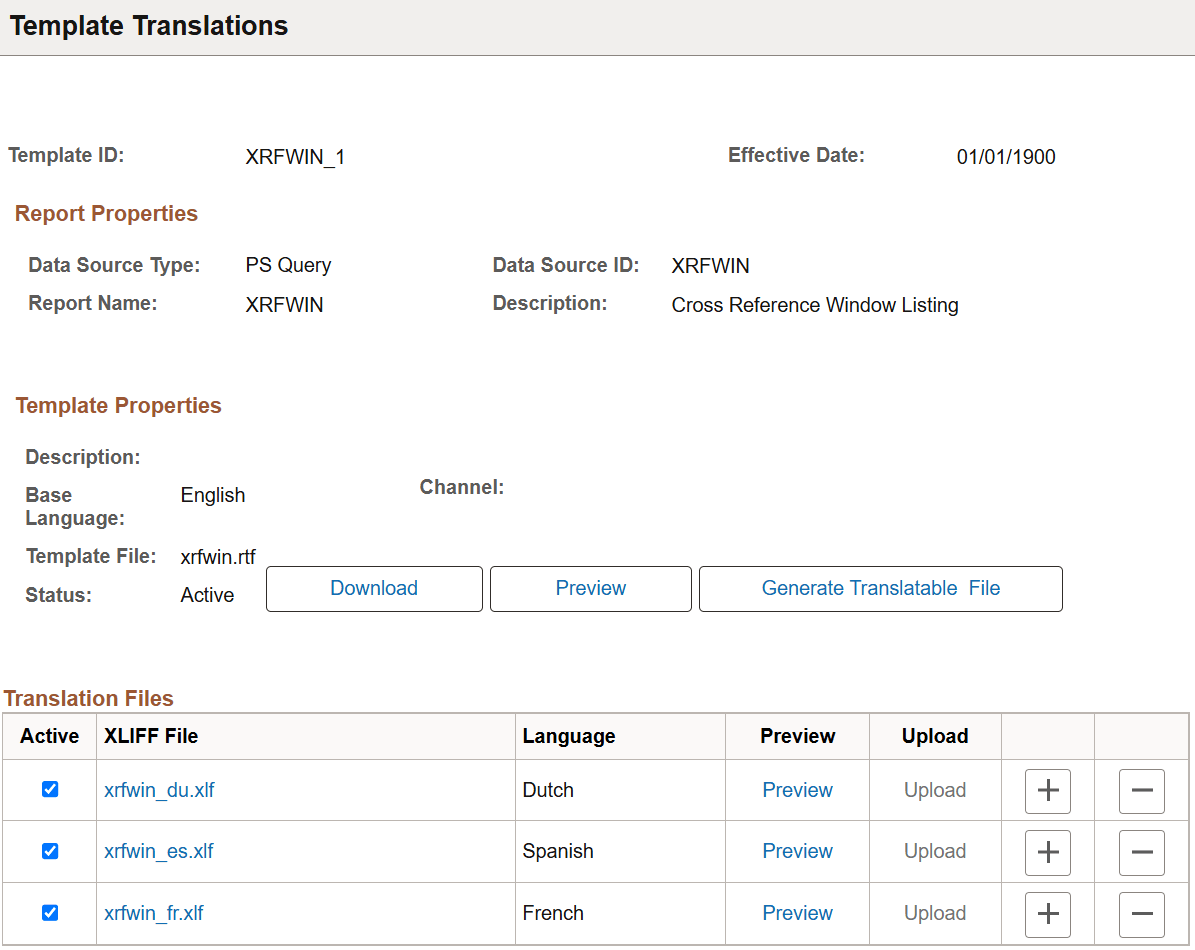The width and height of the screenshot is (1195, 950).
Task: Preview the base template
Action: point(590,588)
